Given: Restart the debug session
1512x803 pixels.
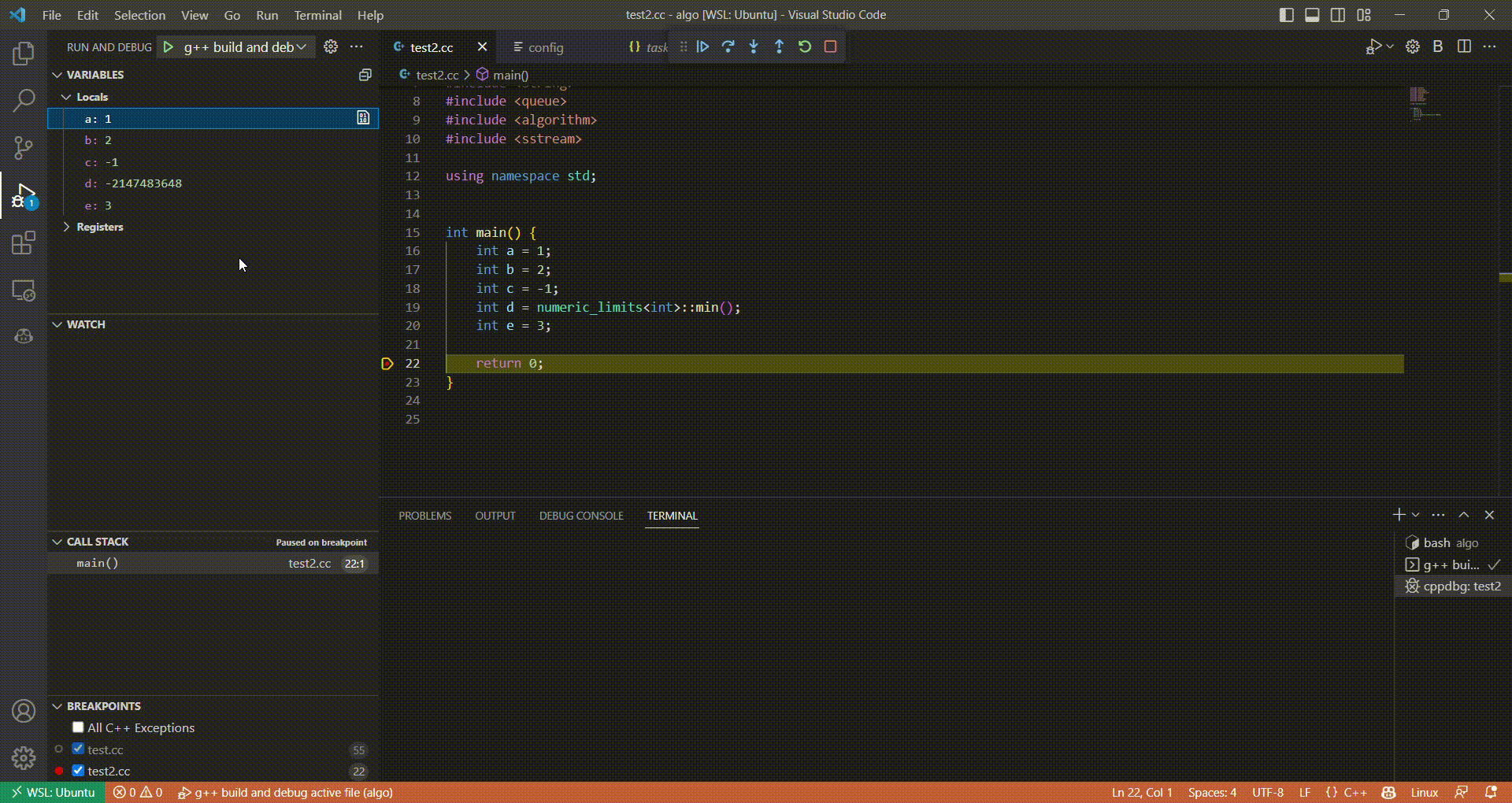Looking at the screenshot, I should [805, 47].
